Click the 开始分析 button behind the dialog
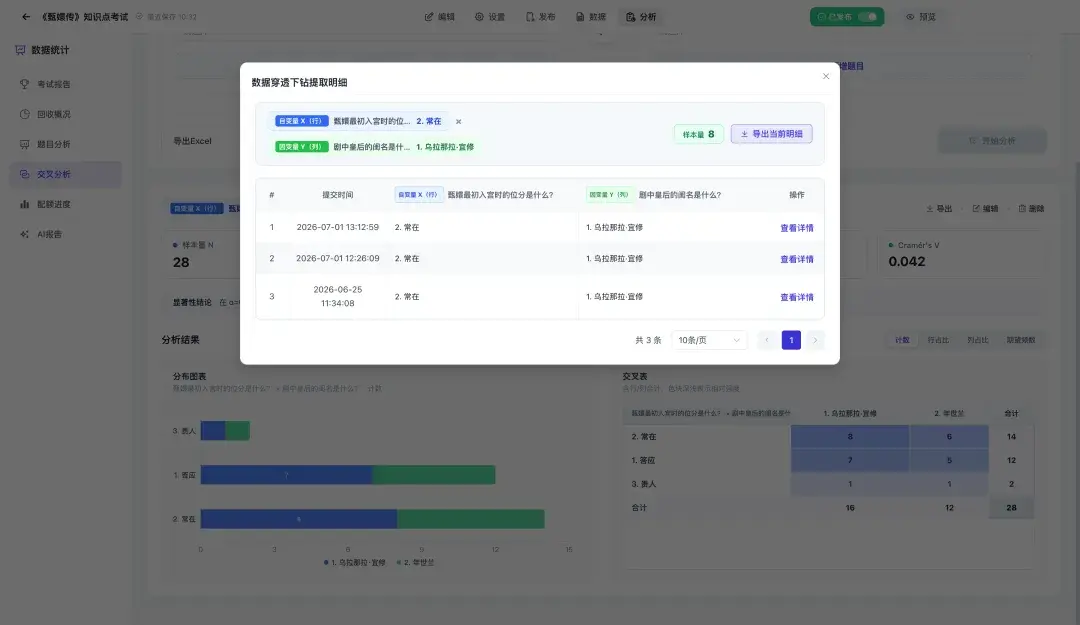The image size is (1080, 625). pos(993,141)
